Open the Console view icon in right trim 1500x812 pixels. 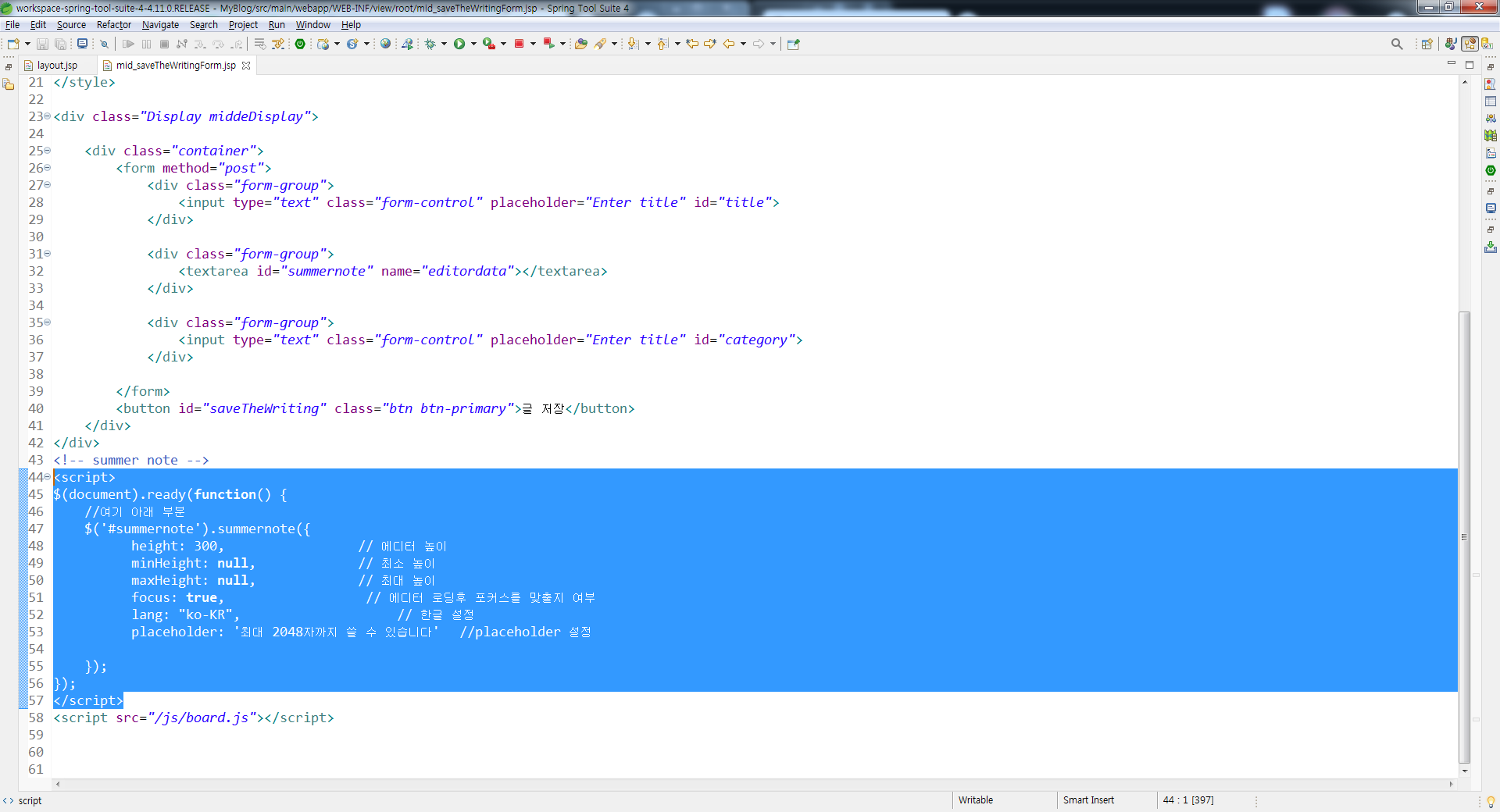coord(1491,208)
